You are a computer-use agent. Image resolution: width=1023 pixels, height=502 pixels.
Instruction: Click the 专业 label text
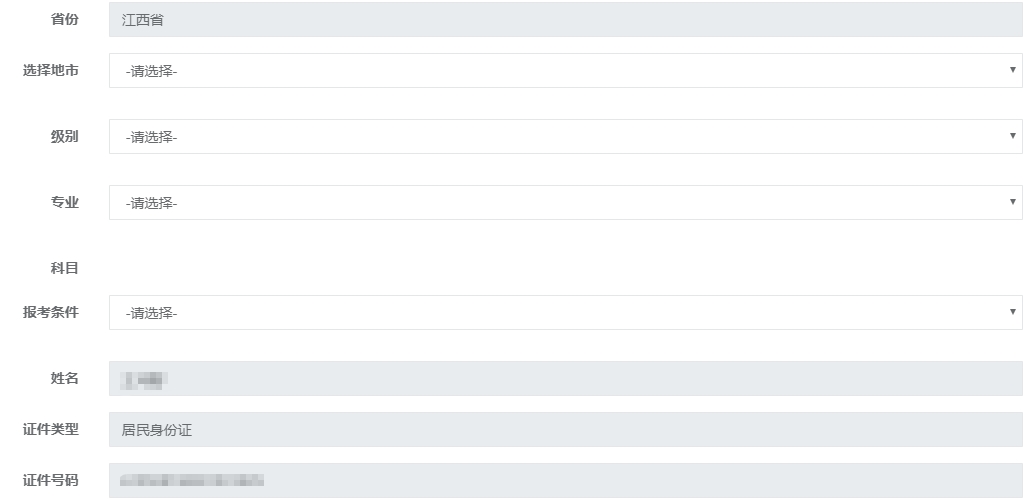(64, 203)
